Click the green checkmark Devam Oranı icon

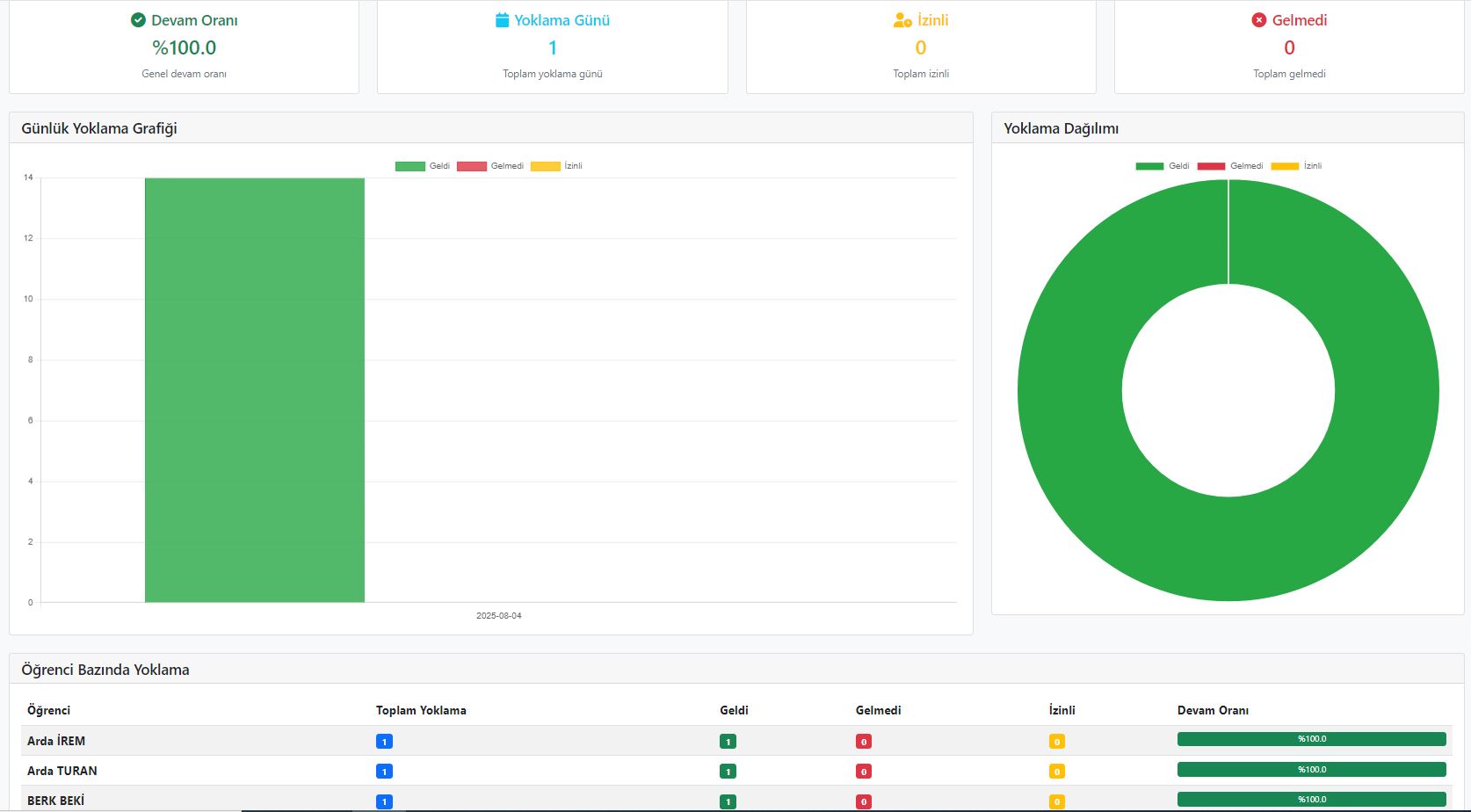[138, 20]
